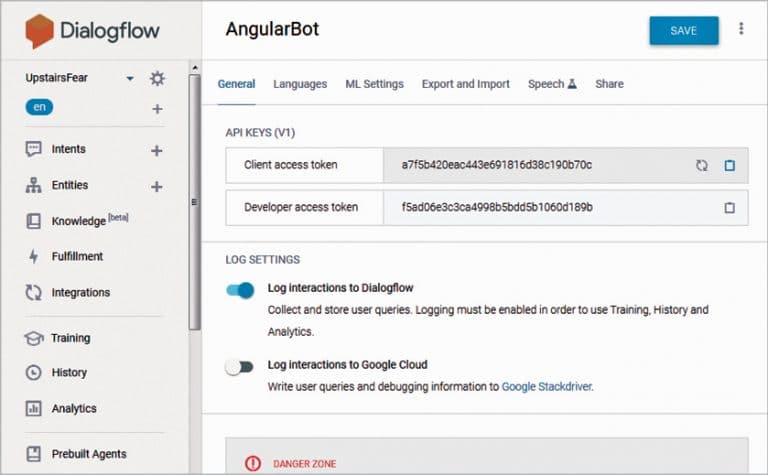Follow the Google Stackdriver link
768x475 pixels.
(547, 386)
